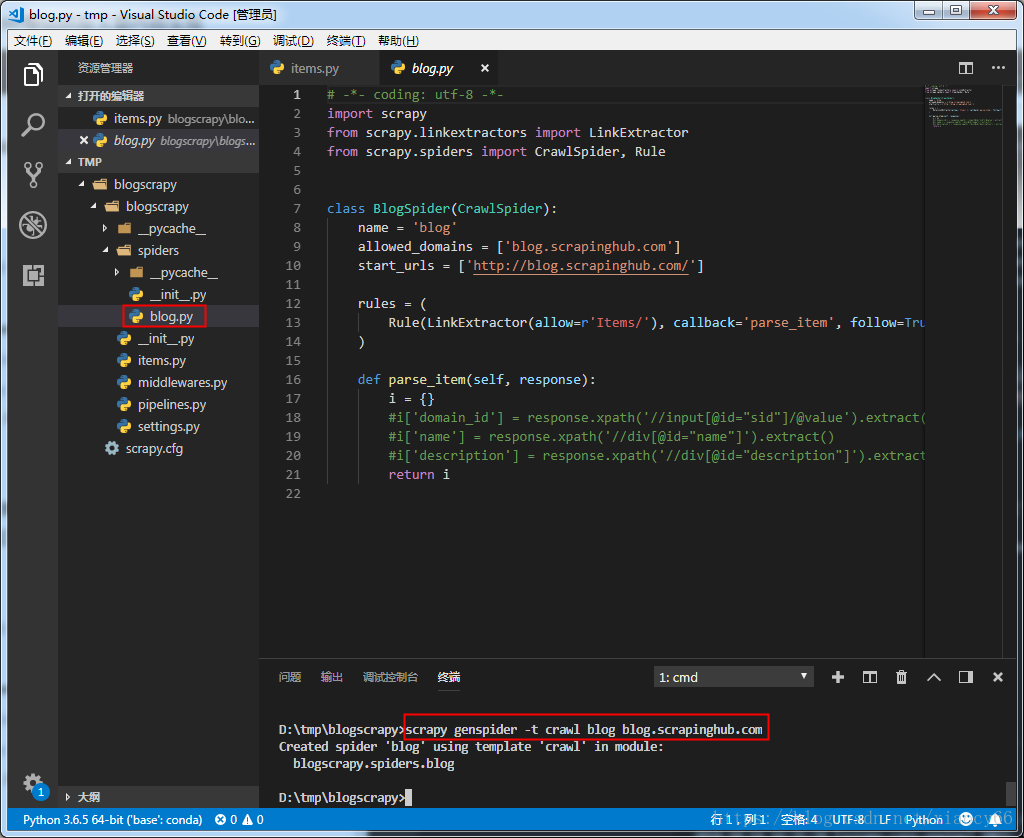Open the Search view in activity bar
This screenshot has height=838, width=1024.
pyautogui.click(x=33, y=125)
